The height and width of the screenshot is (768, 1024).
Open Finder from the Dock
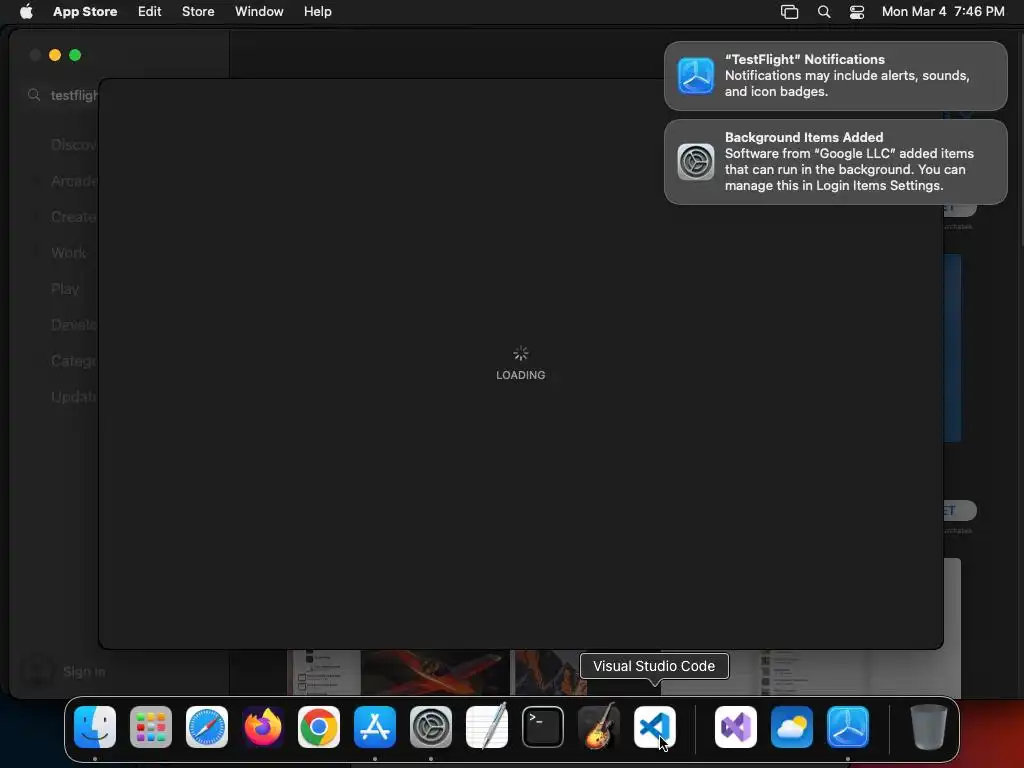pos(95,727)
